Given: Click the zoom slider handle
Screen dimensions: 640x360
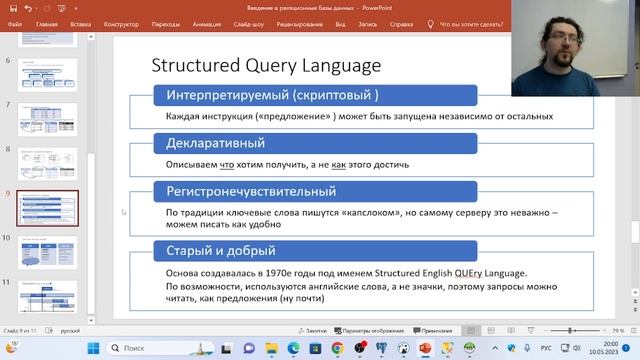Looking at the screenshot, I should point(570,331).
